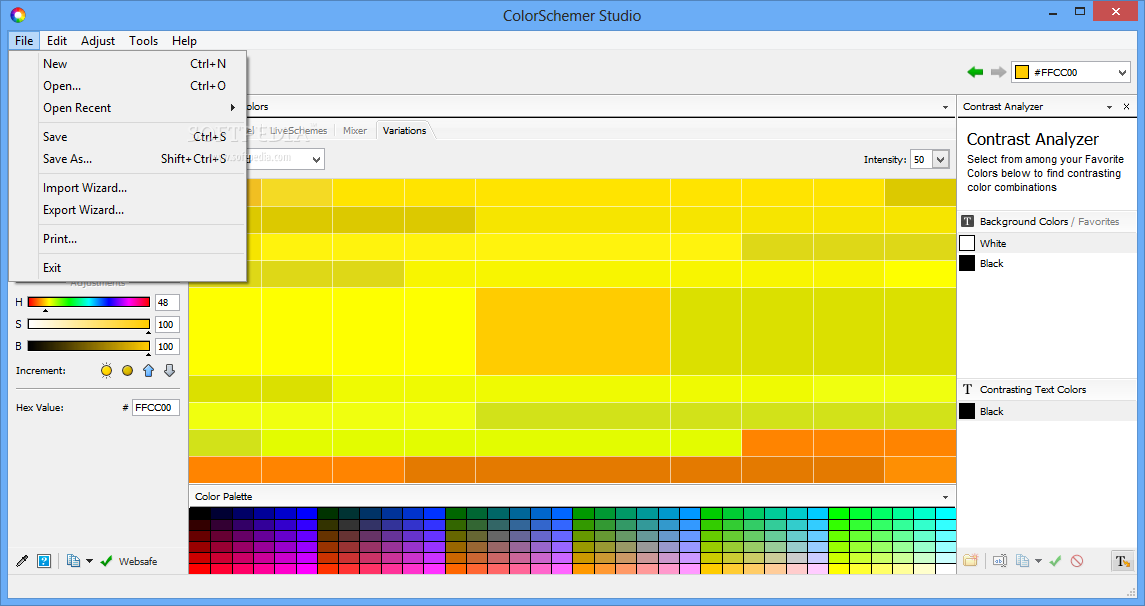This screenshot has width=1145, height=606.
Task: Edit the saturation value field
Action: pyautogui.click(x=167, y=324)
